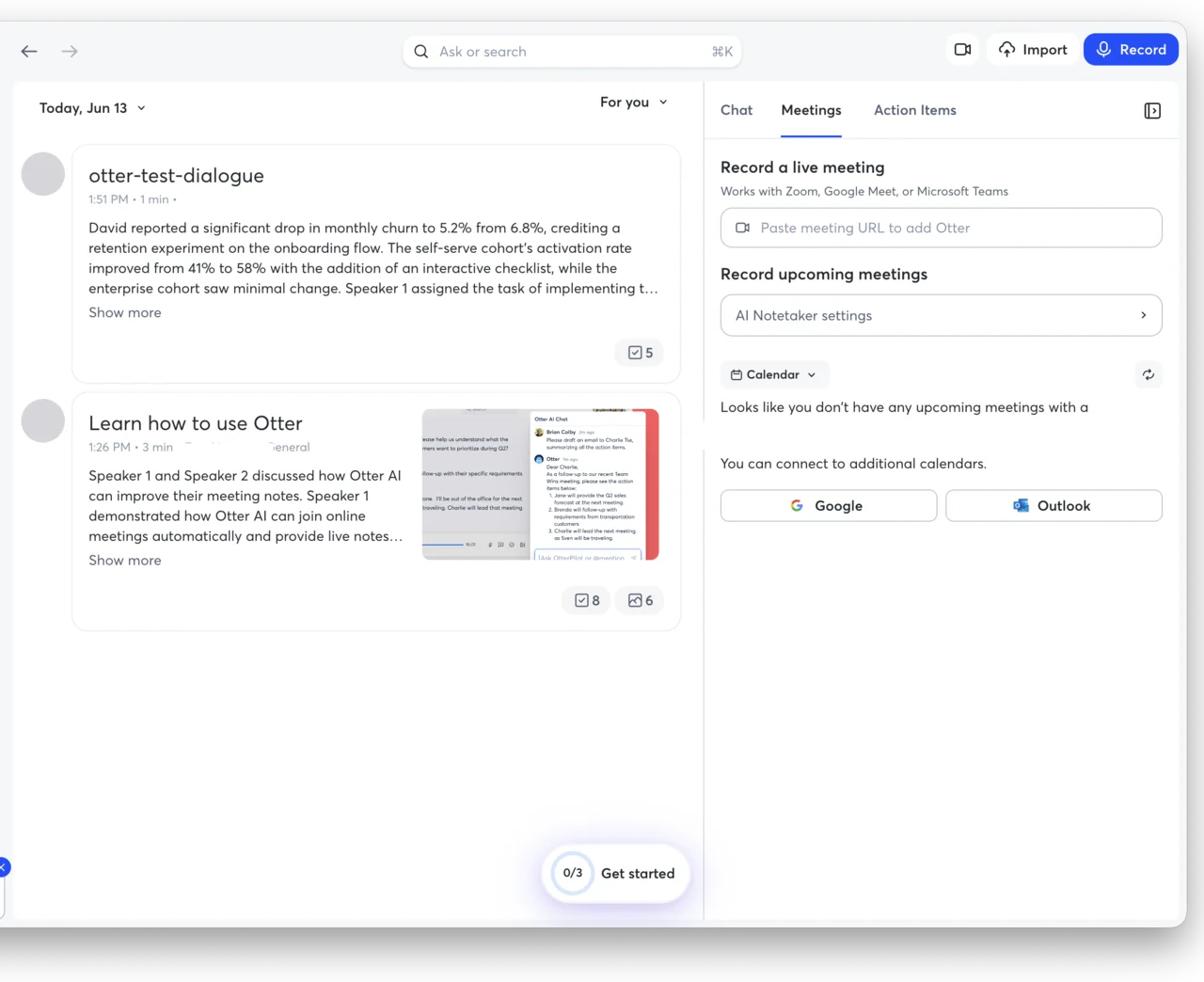Connect a Google calendar

[829, 505]
